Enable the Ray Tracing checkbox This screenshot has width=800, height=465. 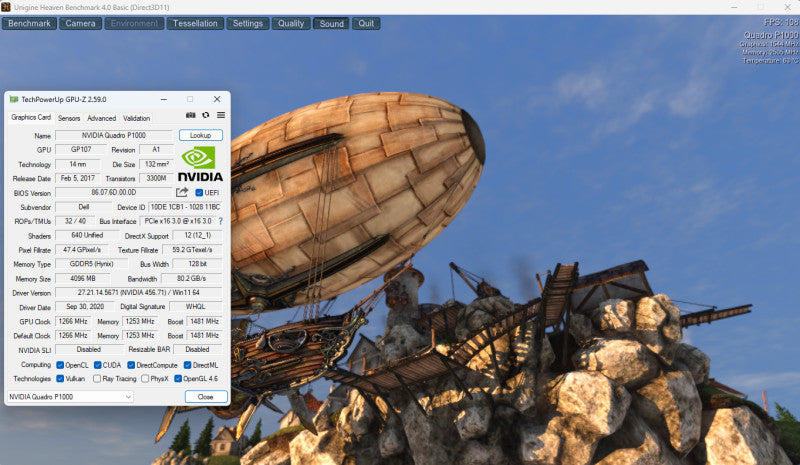pos(97,379)
